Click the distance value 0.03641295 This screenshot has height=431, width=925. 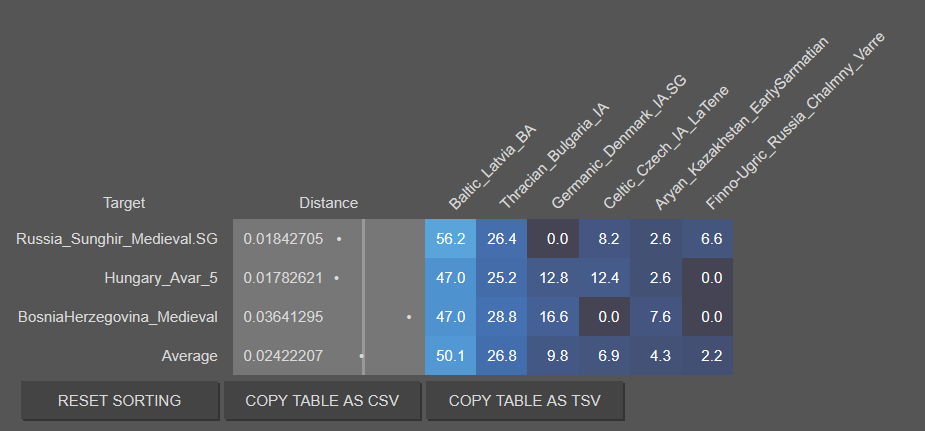pyautogui.click(x=283, y=317)
